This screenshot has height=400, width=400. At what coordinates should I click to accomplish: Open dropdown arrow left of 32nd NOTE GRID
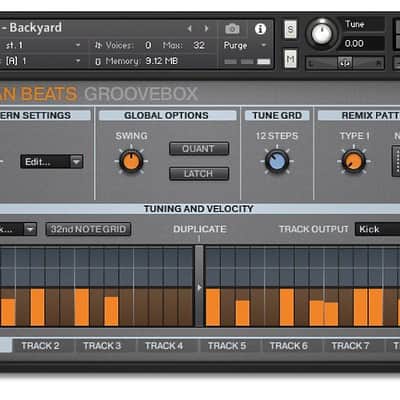pos(30,229)
